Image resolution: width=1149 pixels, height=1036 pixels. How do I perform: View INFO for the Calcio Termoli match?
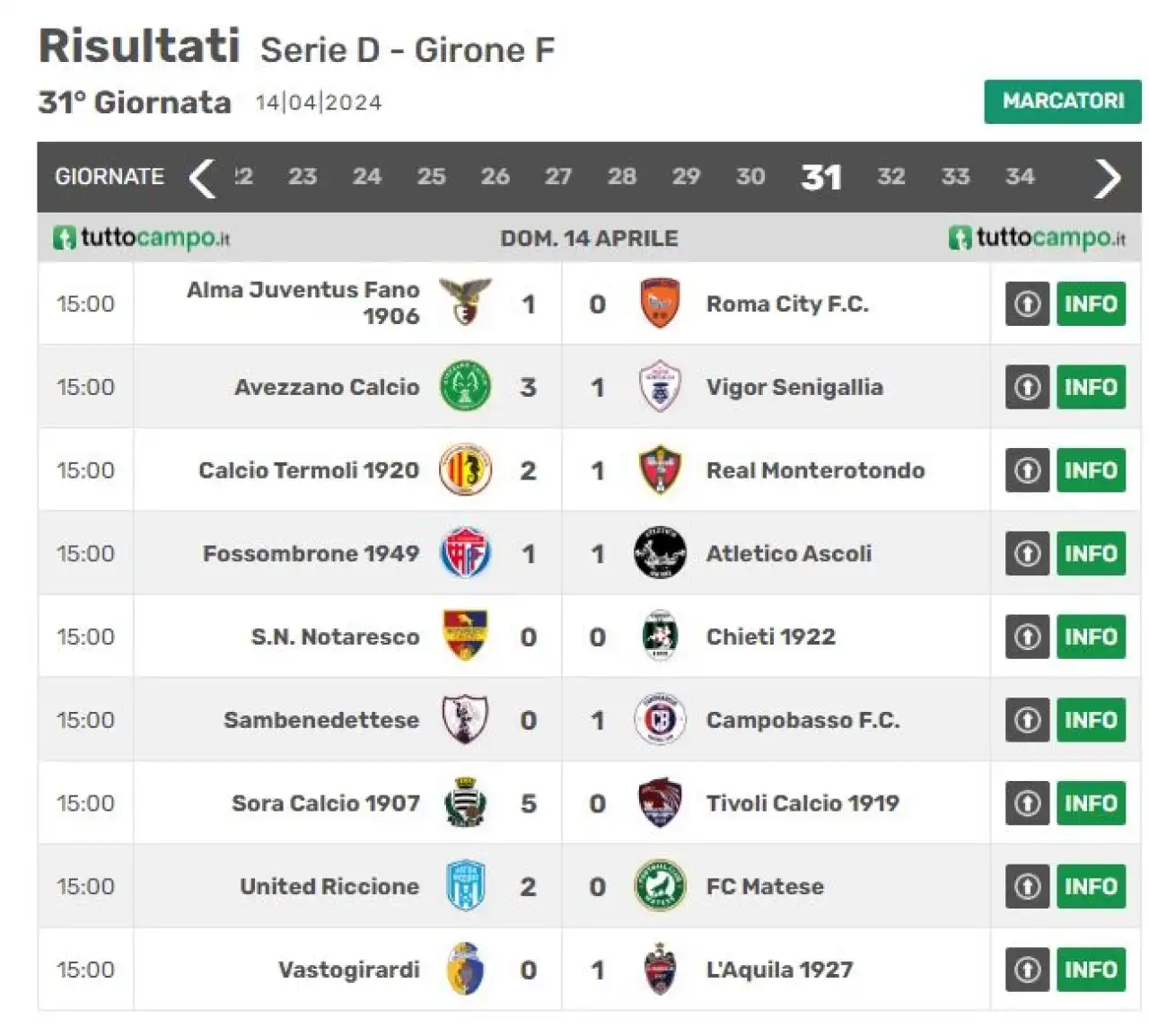(1091, 470)
